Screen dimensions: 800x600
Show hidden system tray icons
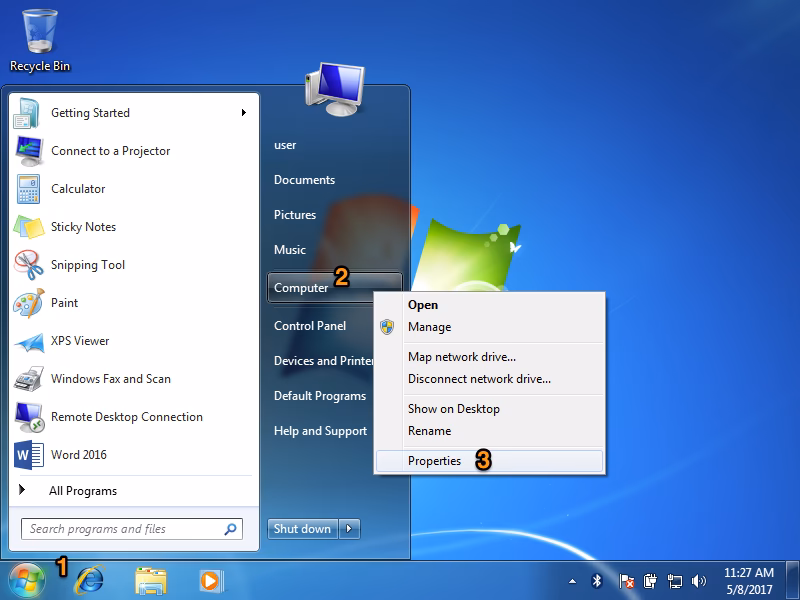pos(571,580)
